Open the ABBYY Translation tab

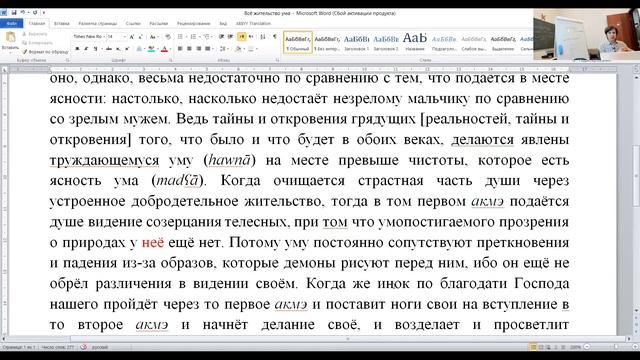click(253, 24)
